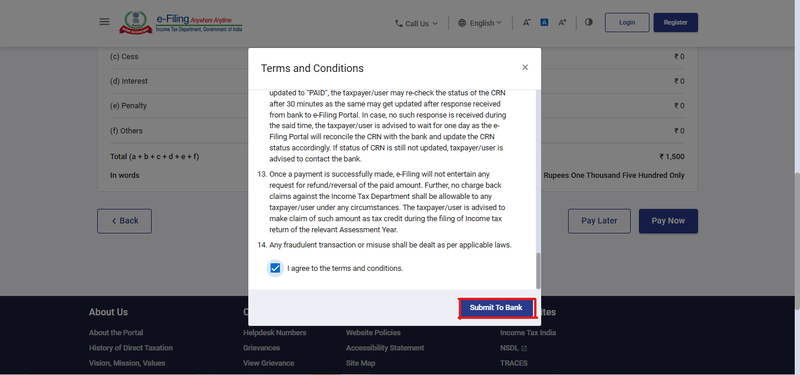
Task: Click the (d) Interest row label
Action: click(129, 81)
